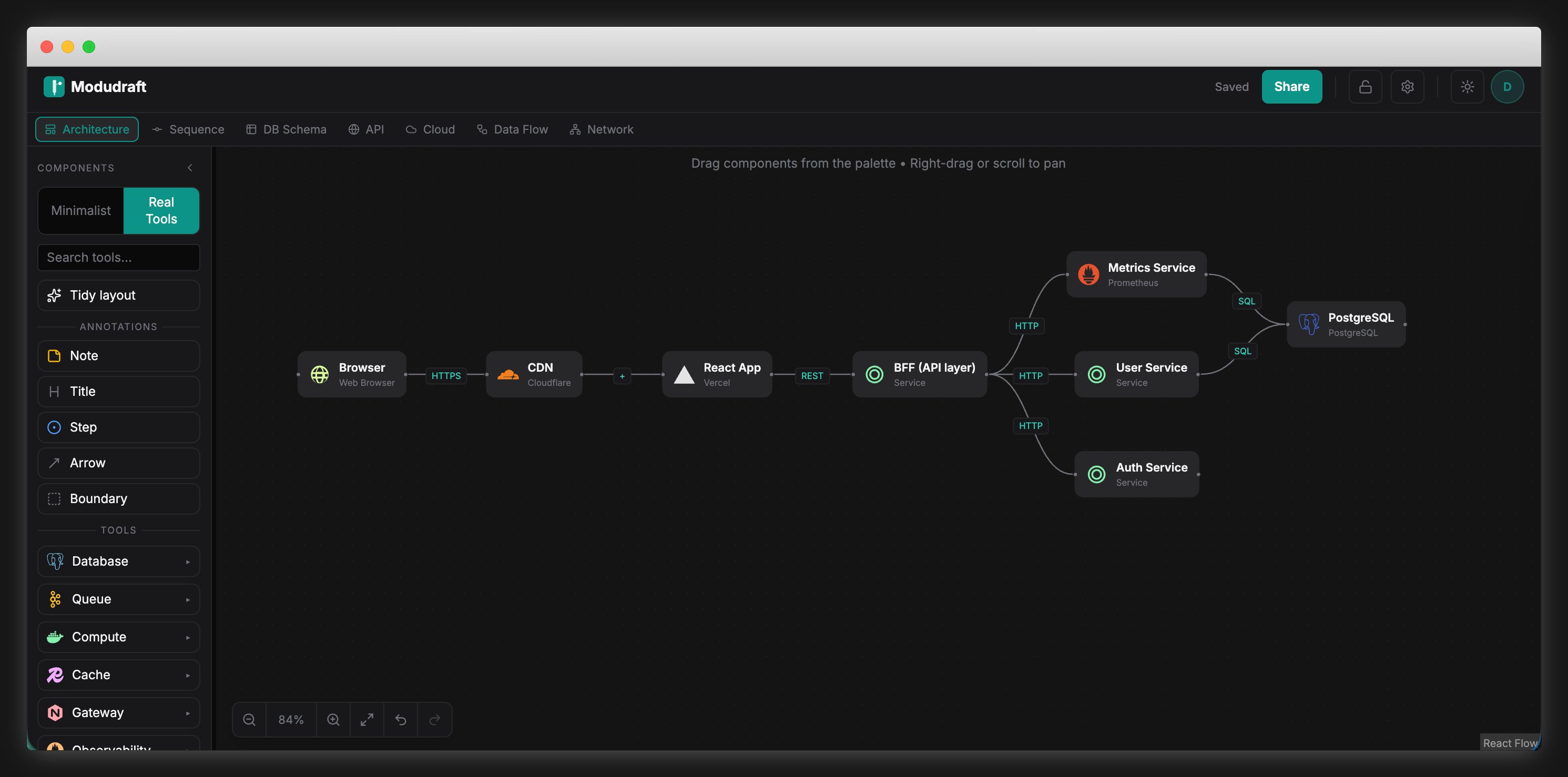
Task: Click the Saved status text
Action: (x=1231, y=87)
